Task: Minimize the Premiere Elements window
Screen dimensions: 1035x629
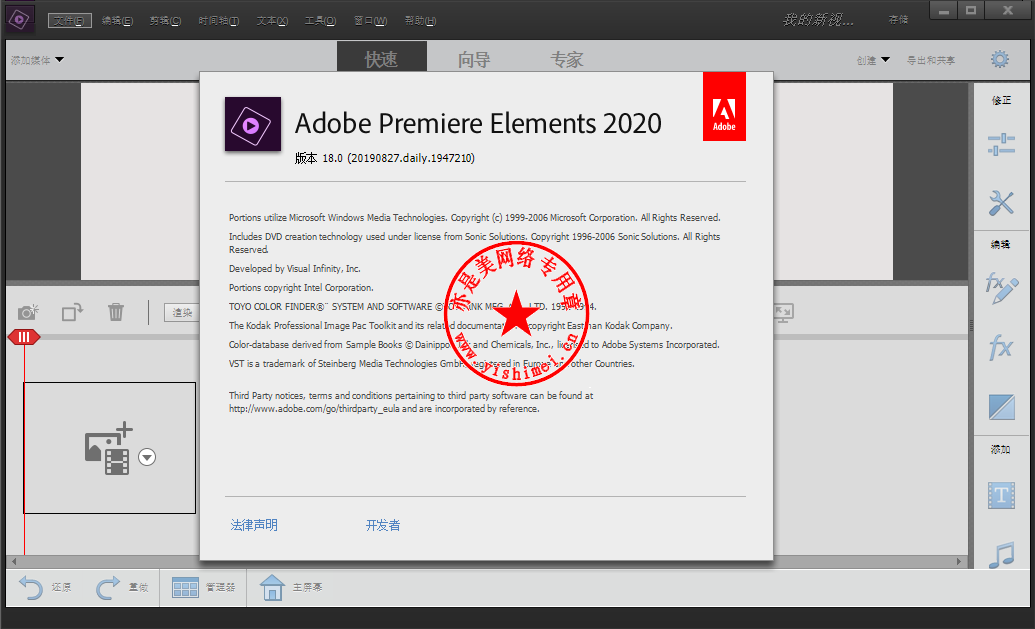Action: coord(944,11)
